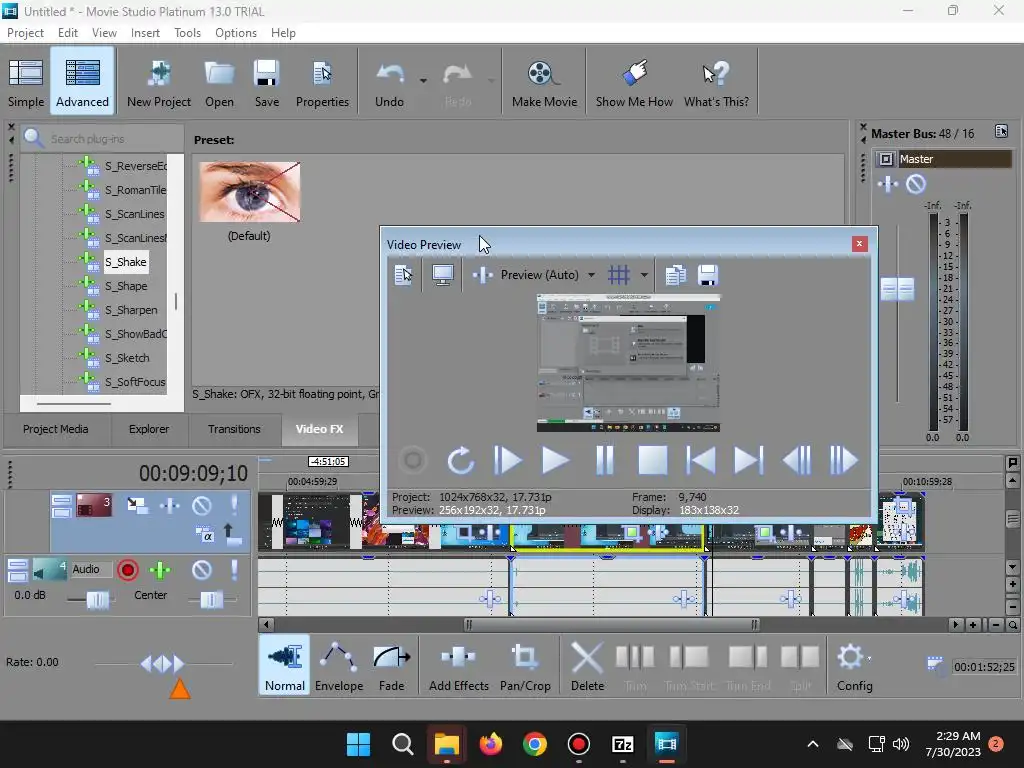The image size is (1024, 768).
Task: Open Pan/Crop tool
Action: pyautogui.click(x=525, y=665)
